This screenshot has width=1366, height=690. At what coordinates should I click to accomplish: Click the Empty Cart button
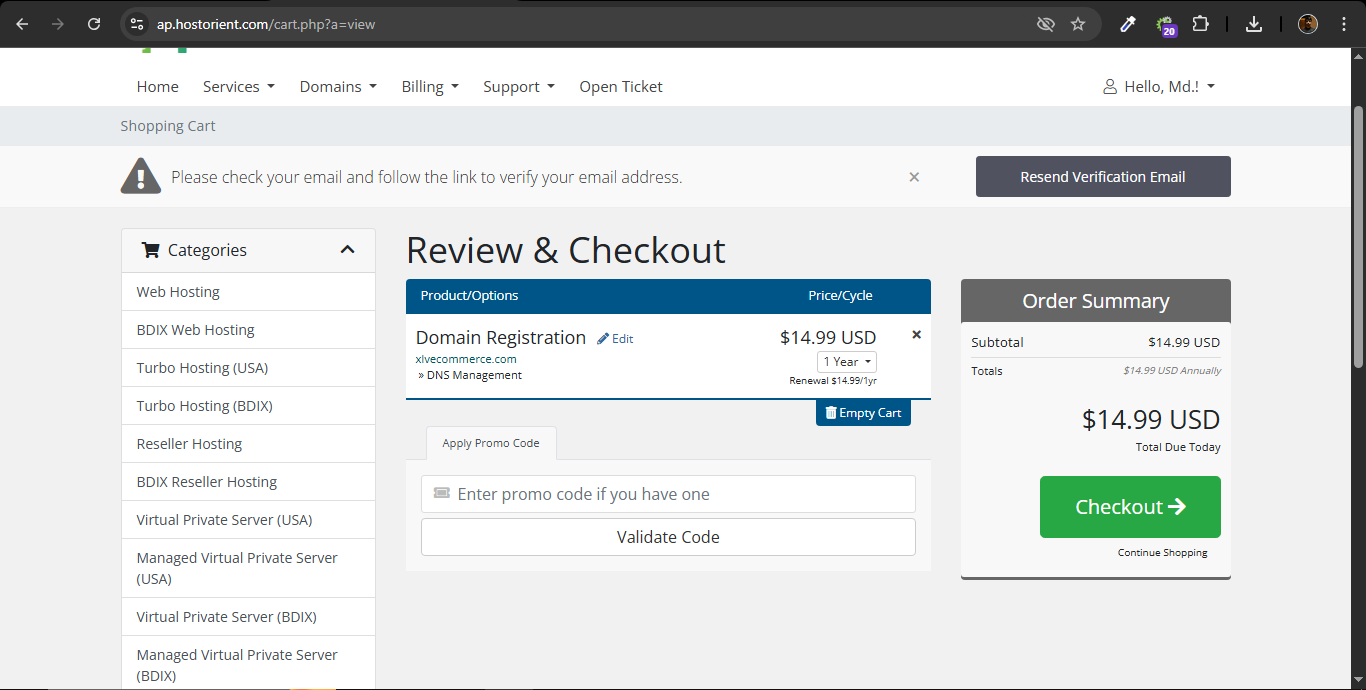click(863, 413)
